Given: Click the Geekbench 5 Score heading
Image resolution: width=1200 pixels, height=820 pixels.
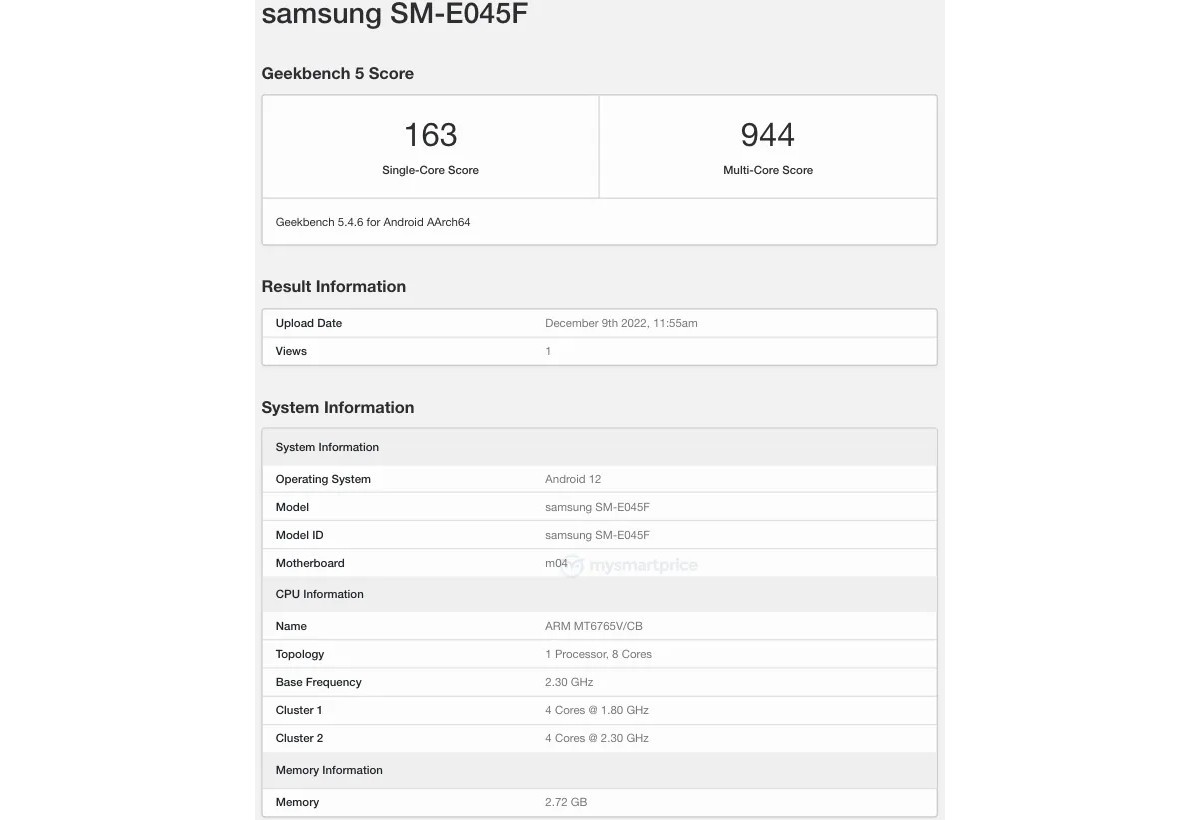Looking at the screenshot, I should click(337, 73).
